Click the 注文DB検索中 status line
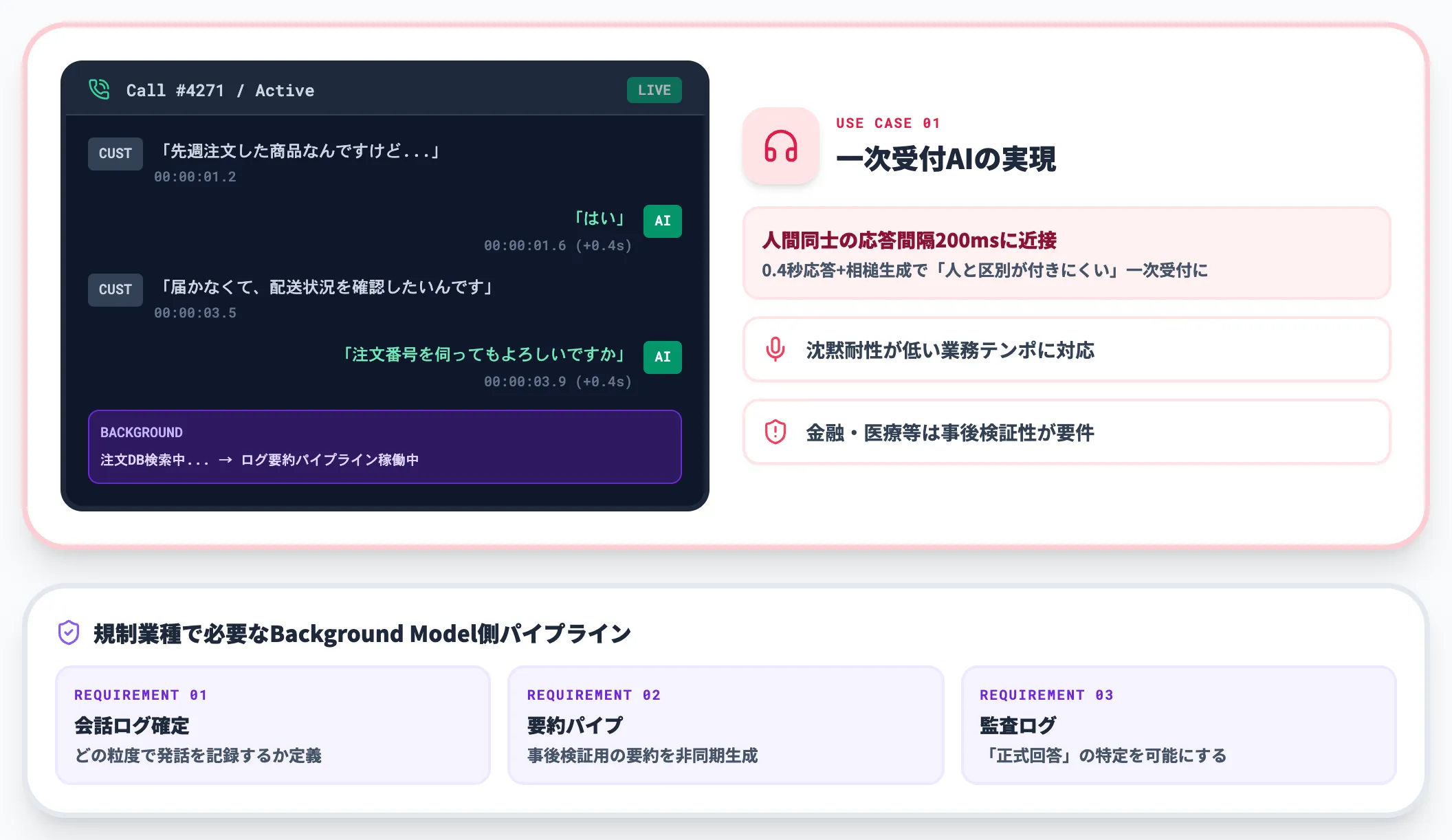This screenshot has width=1452, height=840. coord(259,460)
